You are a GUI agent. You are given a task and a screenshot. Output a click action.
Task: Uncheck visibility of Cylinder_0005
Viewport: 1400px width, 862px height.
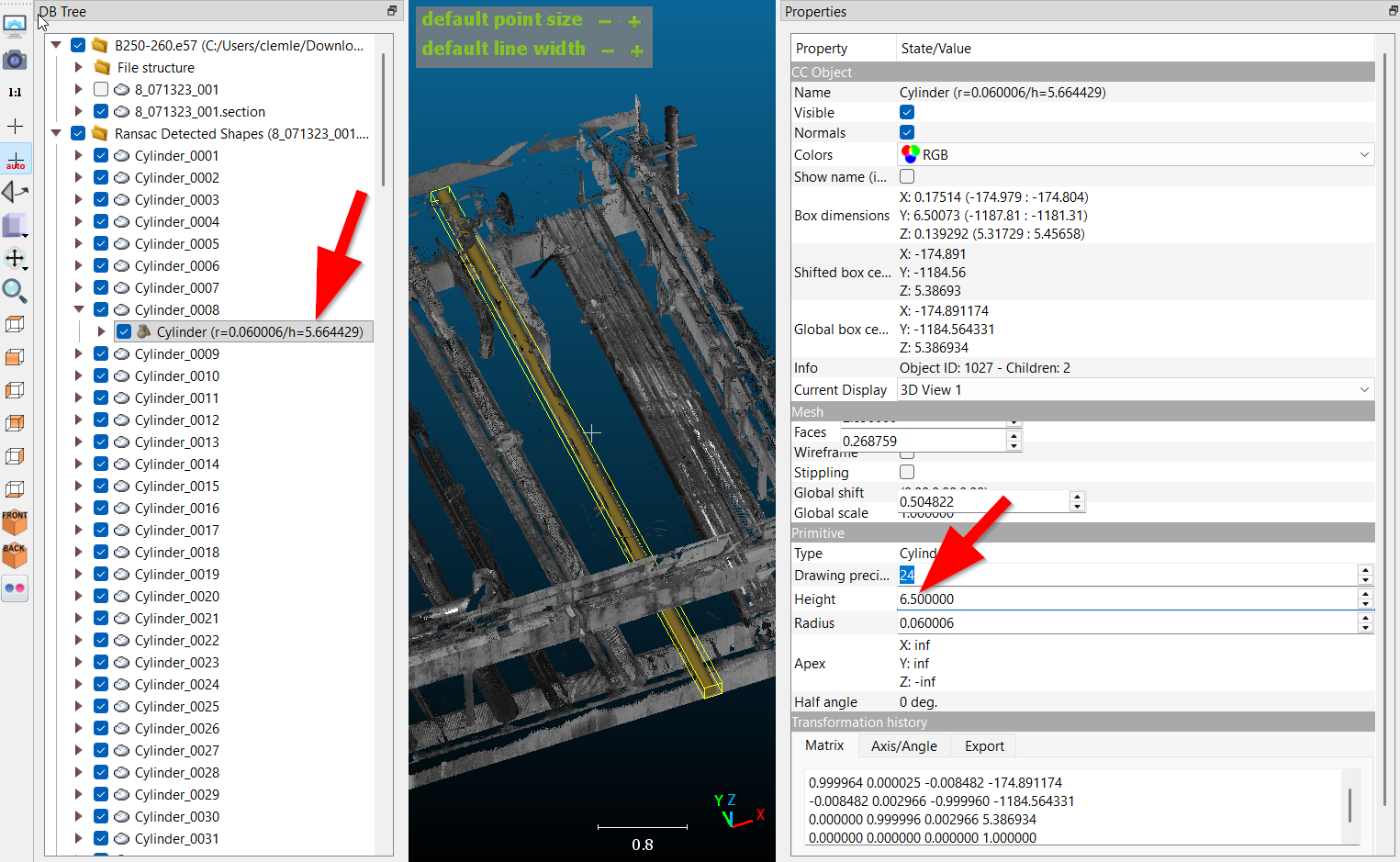pyautogui.click(x=100, y=243)
